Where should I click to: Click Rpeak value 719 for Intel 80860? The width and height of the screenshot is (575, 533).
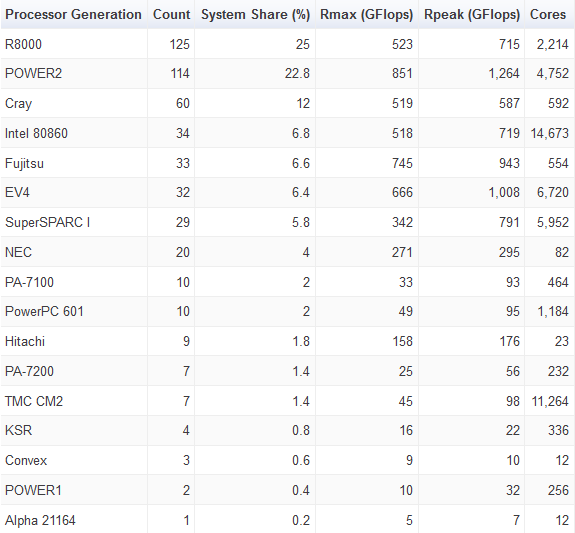point(509,133)
